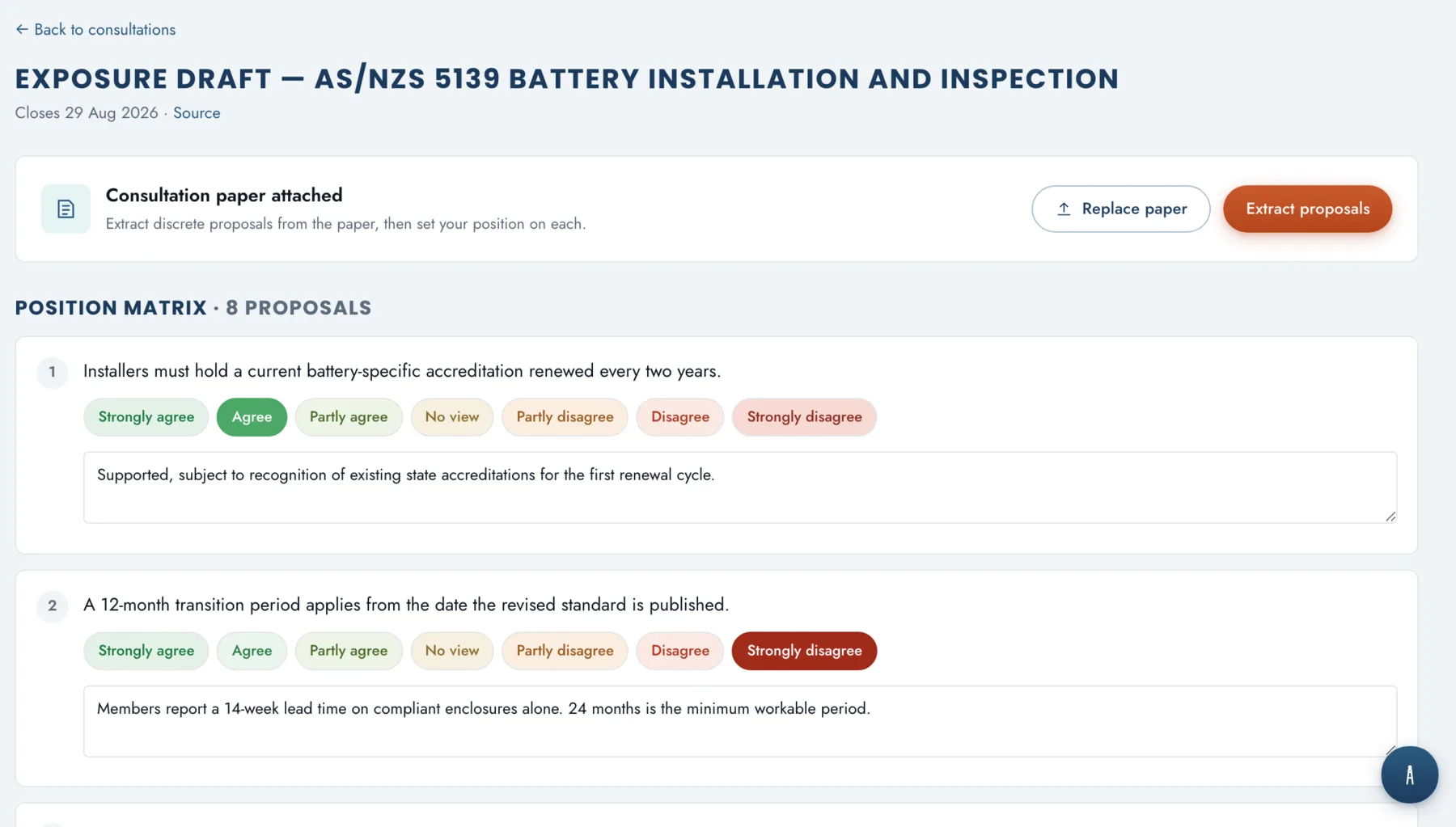
Task: Select Agree for proposal 2
Action: pos(252,651)
